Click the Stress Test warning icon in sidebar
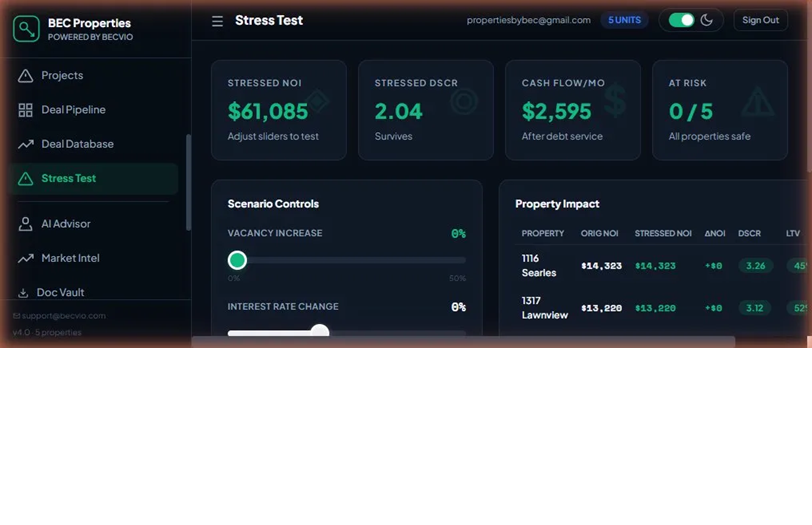Viewport: 812px width, 525px height. pyautogui.click(x=25, y=179)
